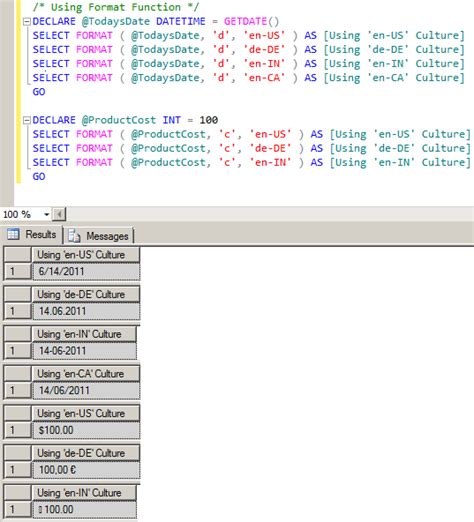Open the 100 % zoom dropdown
This screenshot has width=474, height=522.
click(x=47, y=214)
